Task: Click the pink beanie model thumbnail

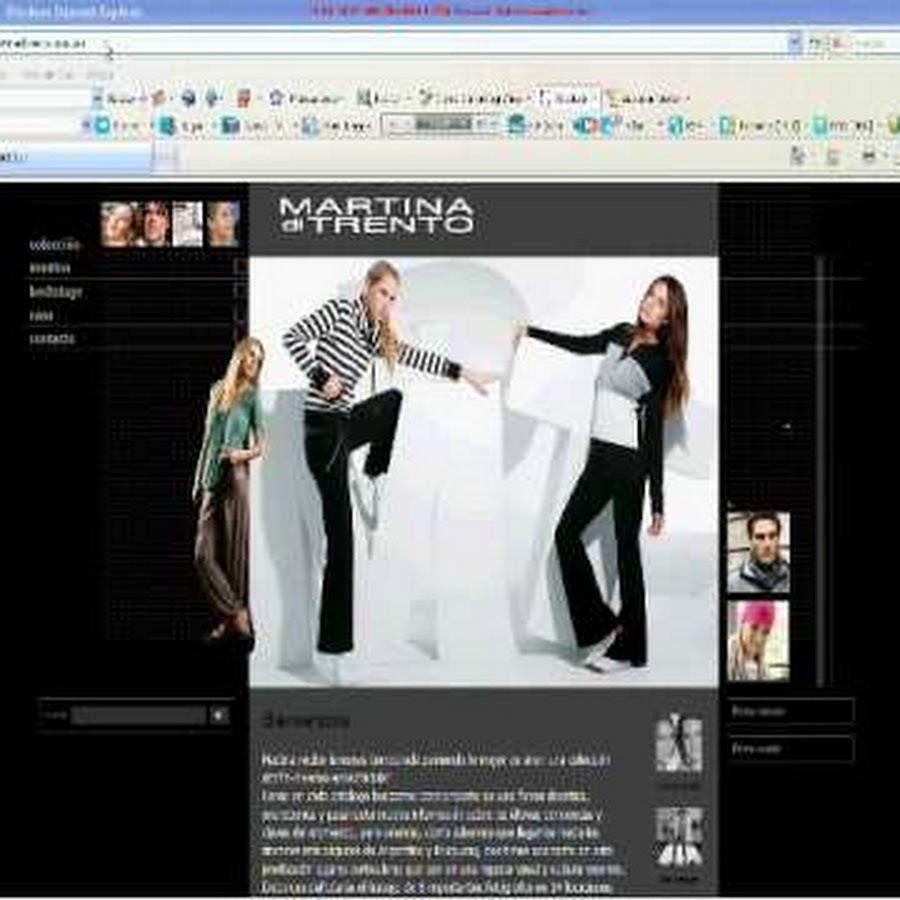Action: click(x=758, y=640)
